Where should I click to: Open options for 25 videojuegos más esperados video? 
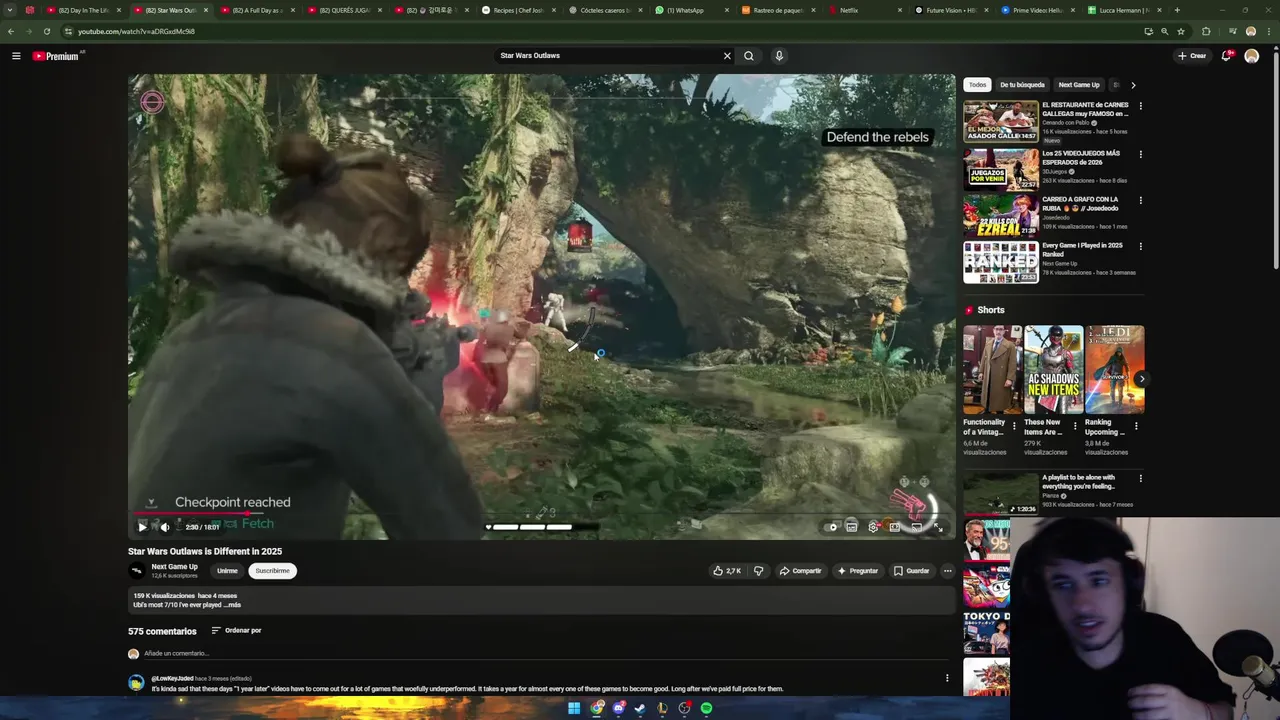1140,155
